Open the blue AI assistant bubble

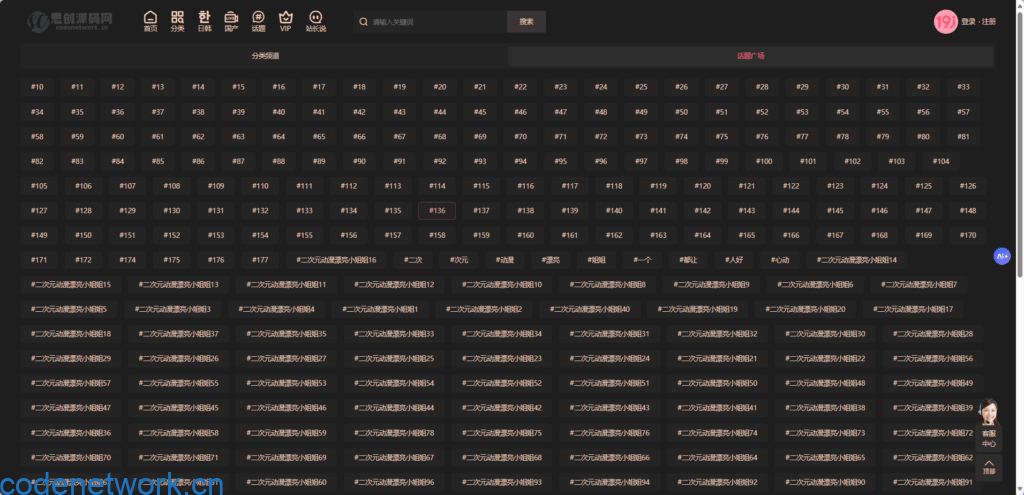(x=1002, y=257)
